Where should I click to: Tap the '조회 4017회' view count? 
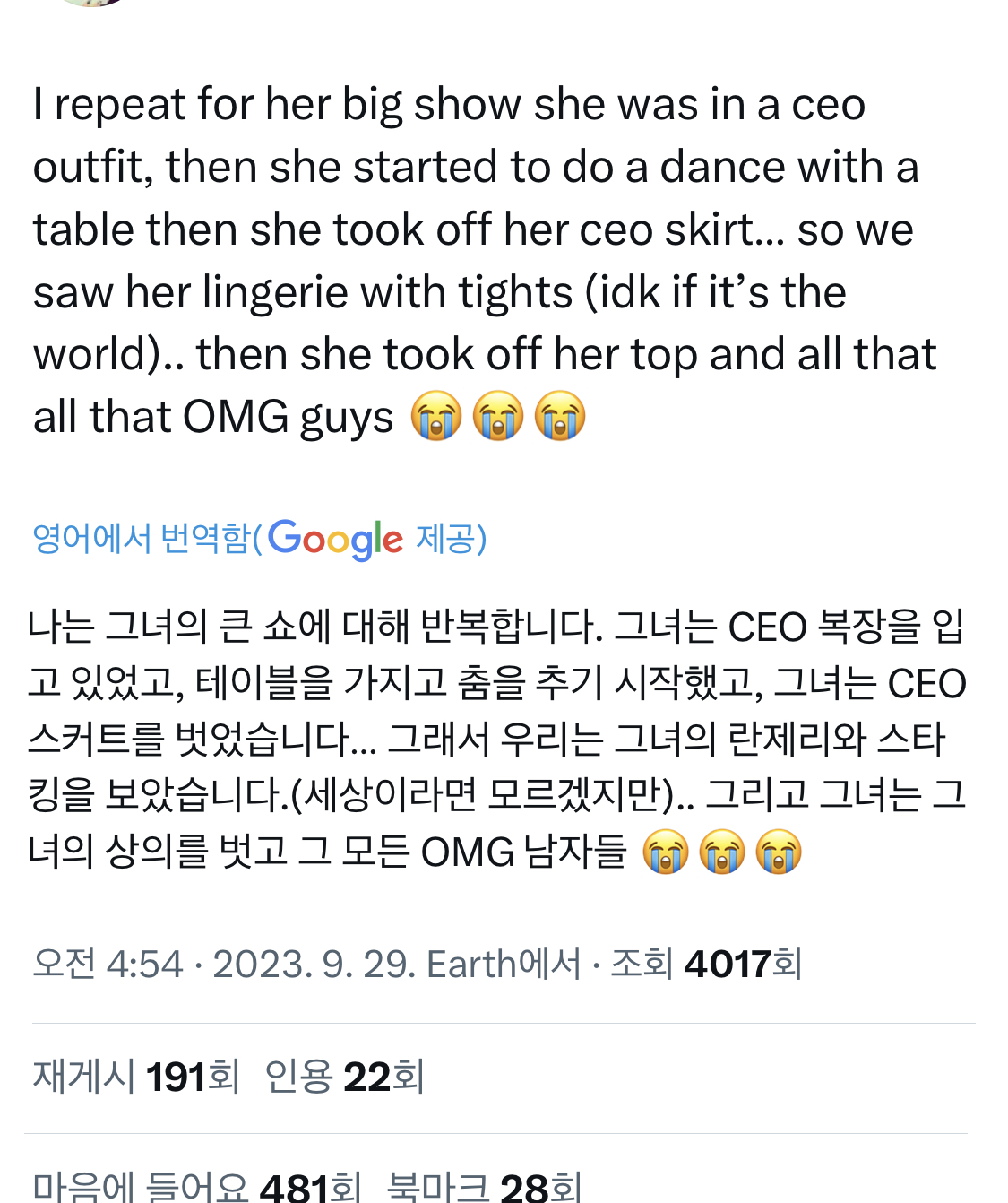pos(706,965)
